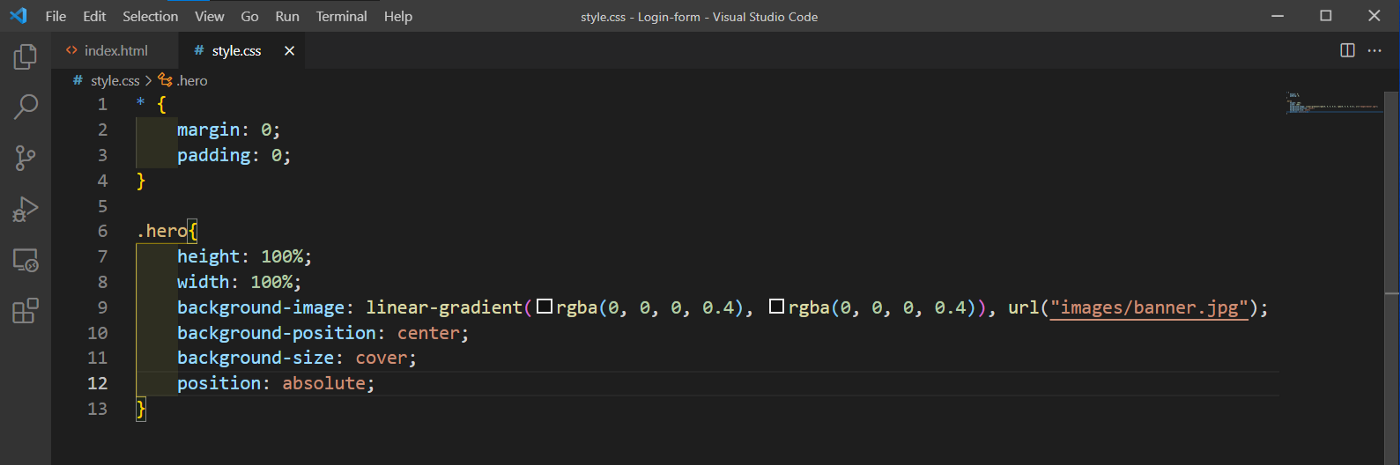Open the editor More Actions menu
The height and width of the screenshot is (465, 1400).
coord(1376,50)
